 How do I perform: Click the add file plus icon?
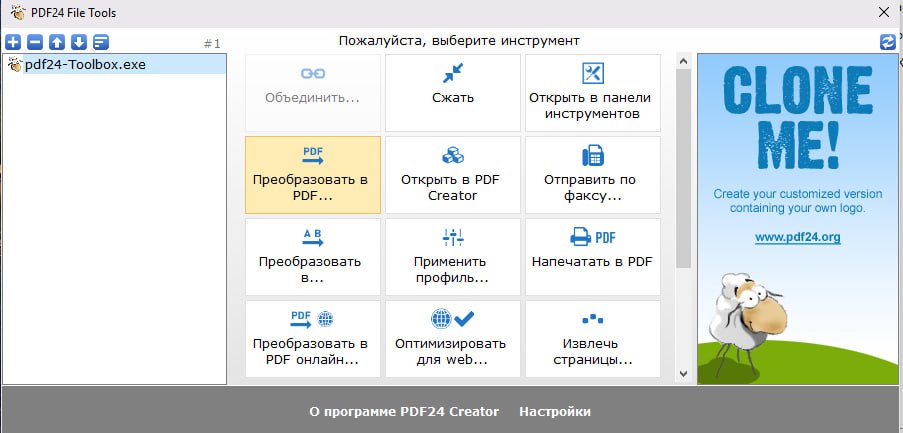[13, 42]
